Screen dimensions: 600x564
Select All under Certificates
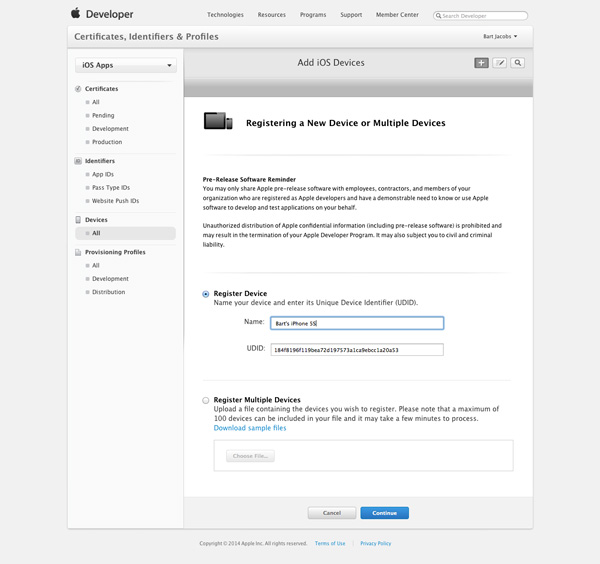click(96, 102)
